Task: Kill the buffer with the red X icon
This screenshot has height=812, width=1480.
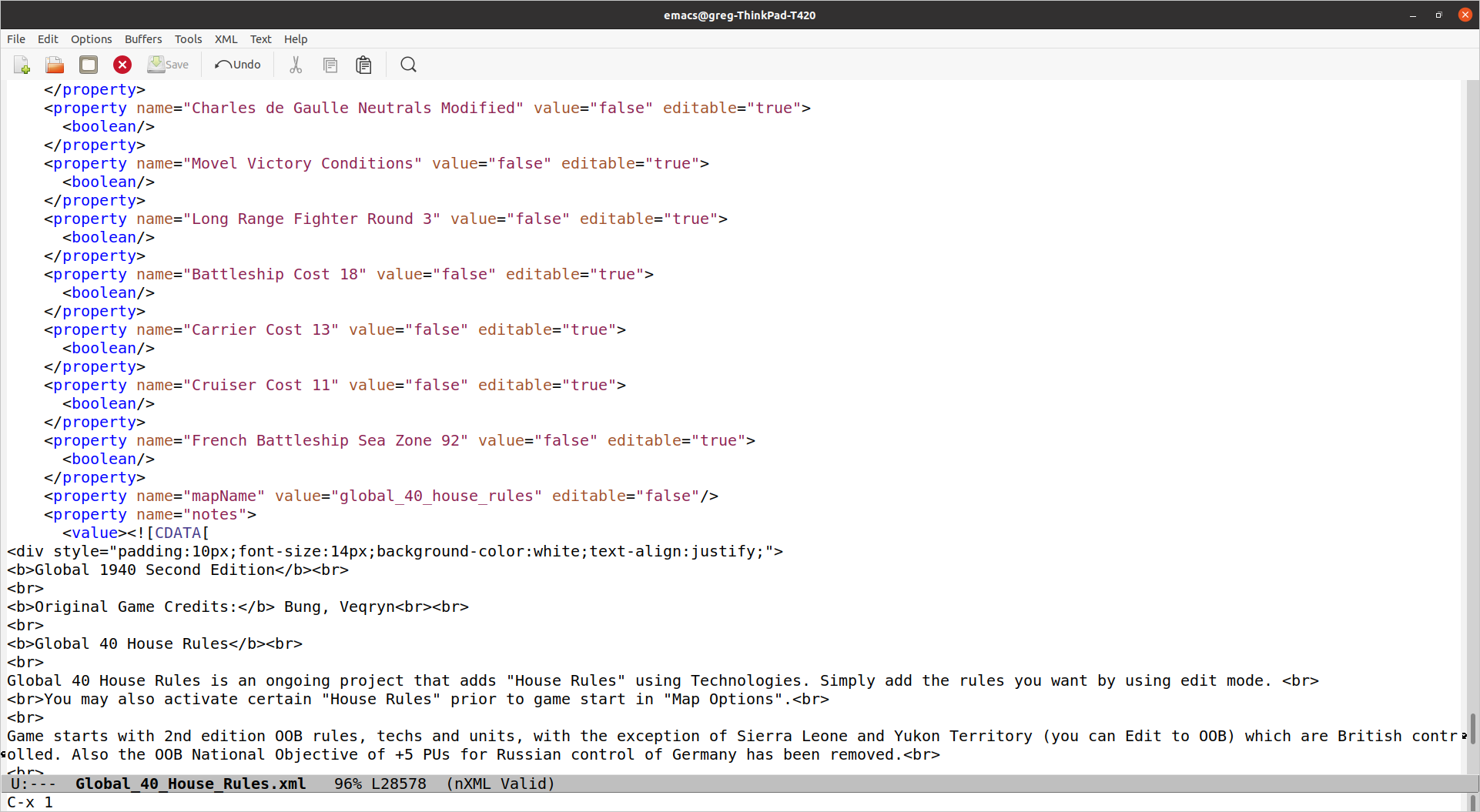Action: (x=122, y=65)
